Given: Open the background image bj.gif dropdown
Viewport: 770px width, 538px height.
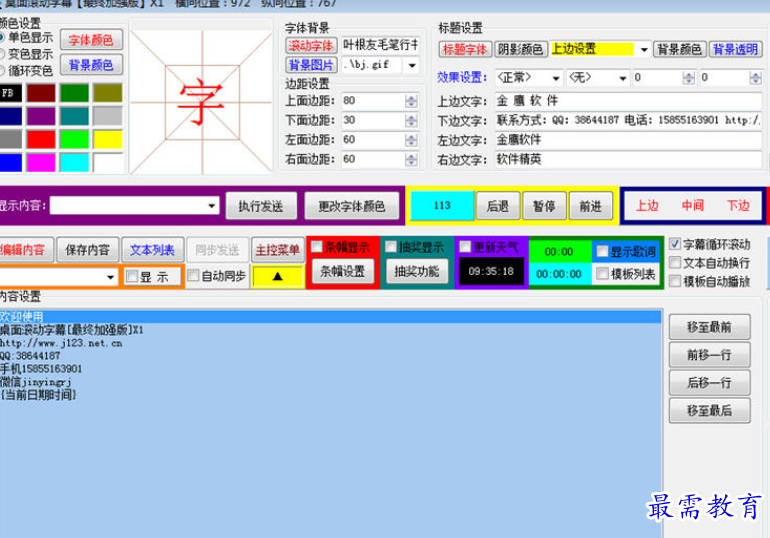Looking at the screenshot, I should coord(412,65).
